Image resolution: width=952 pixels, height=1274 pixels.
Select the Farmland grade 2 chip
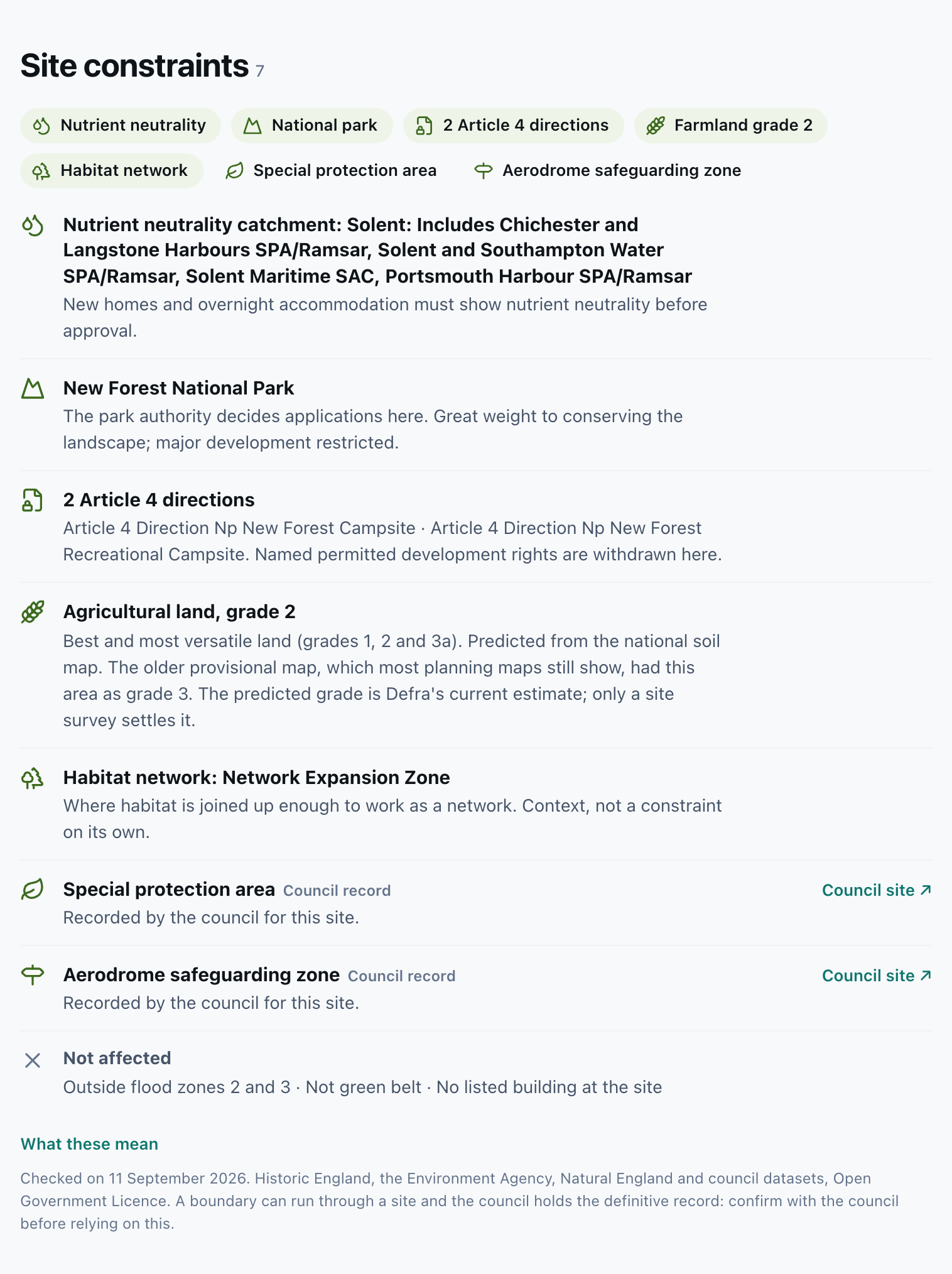click(x=731, y=126)
